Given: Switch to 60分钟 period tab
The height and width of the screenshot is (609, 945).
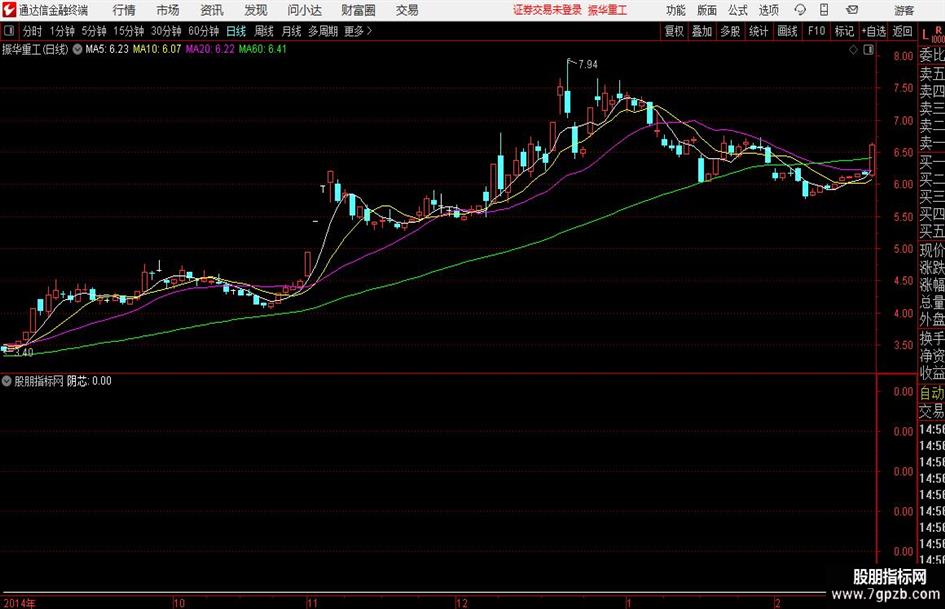Looking at the screenshot, I should pyautogui.click(x=204, y=31).
